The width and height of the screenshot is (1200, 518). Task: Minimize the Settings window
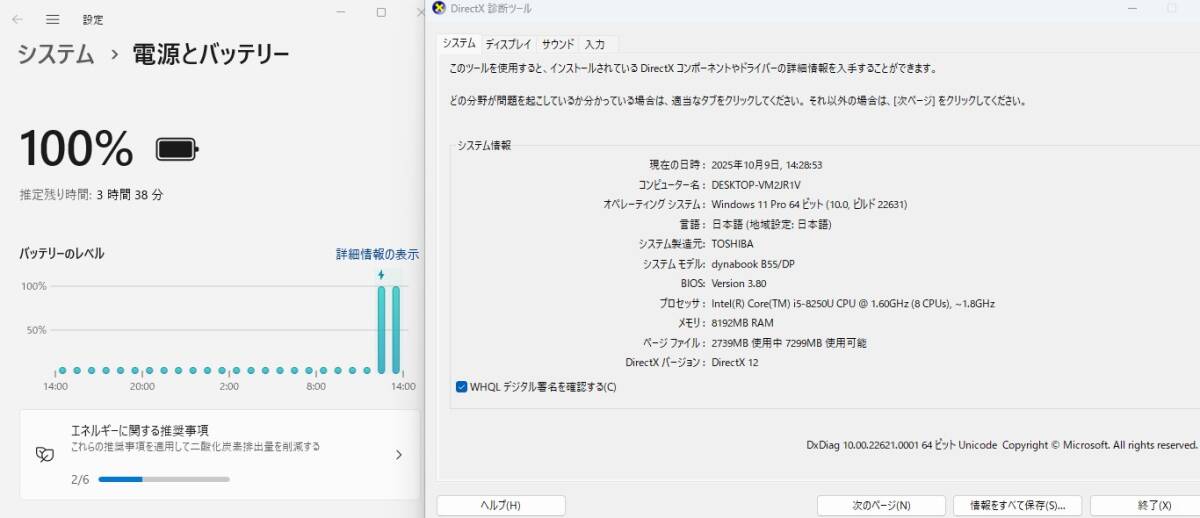342,13
